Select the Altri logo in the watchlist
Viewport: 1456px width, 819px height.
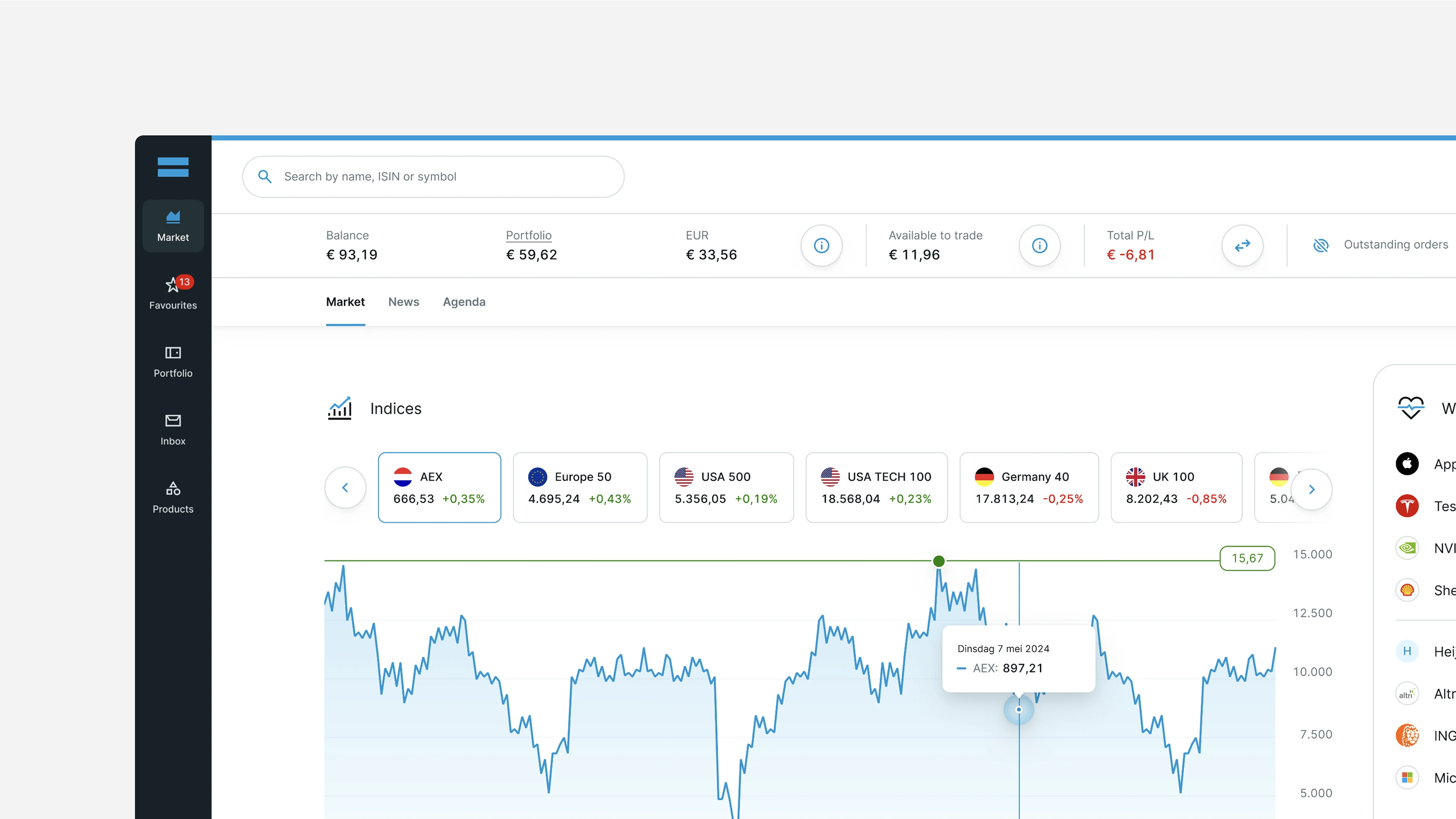click(1407, 694)
